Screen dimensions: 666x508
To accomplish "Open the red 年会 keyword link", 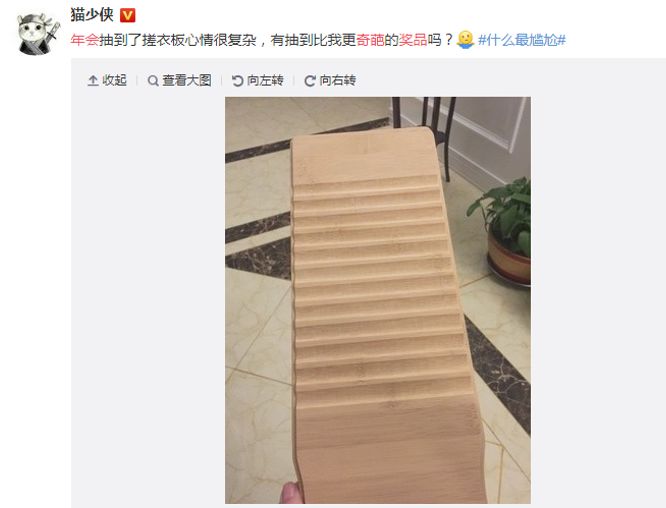I will click(x=85, y=40).
